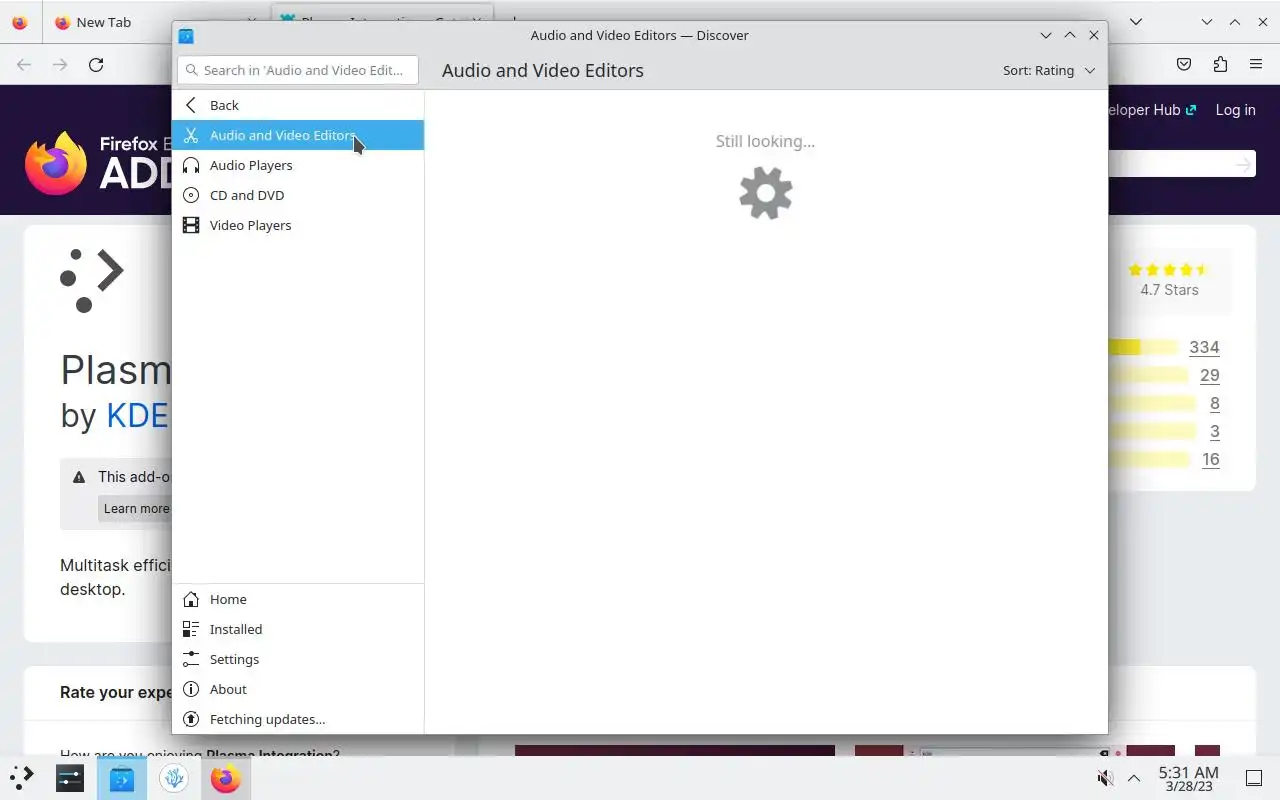Expand hidden system tray icons arrow
1280x800 pixels.
tap(1134, 778)
